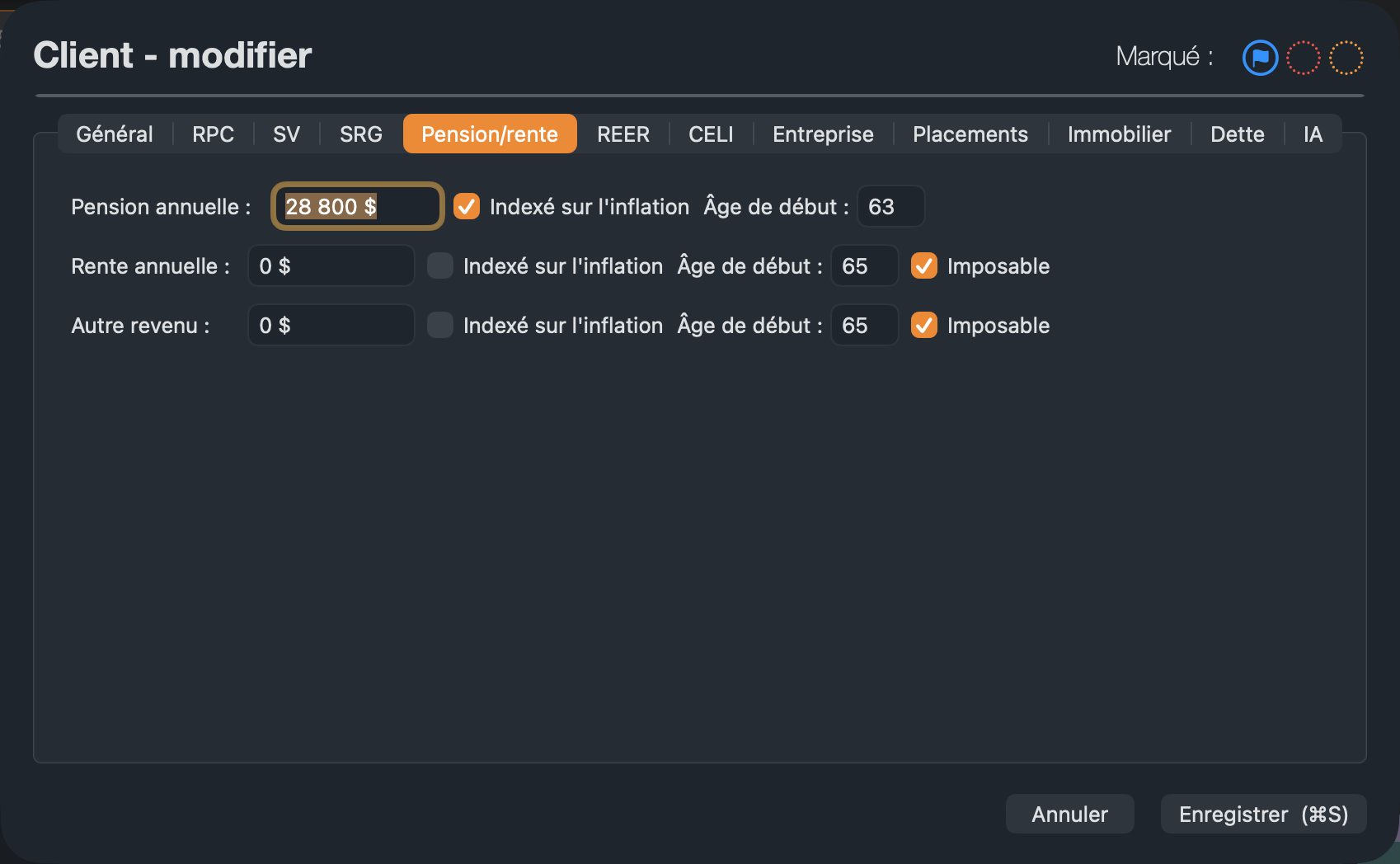
Task: Go to the Placements tab
Action: (x=970, y=134)
